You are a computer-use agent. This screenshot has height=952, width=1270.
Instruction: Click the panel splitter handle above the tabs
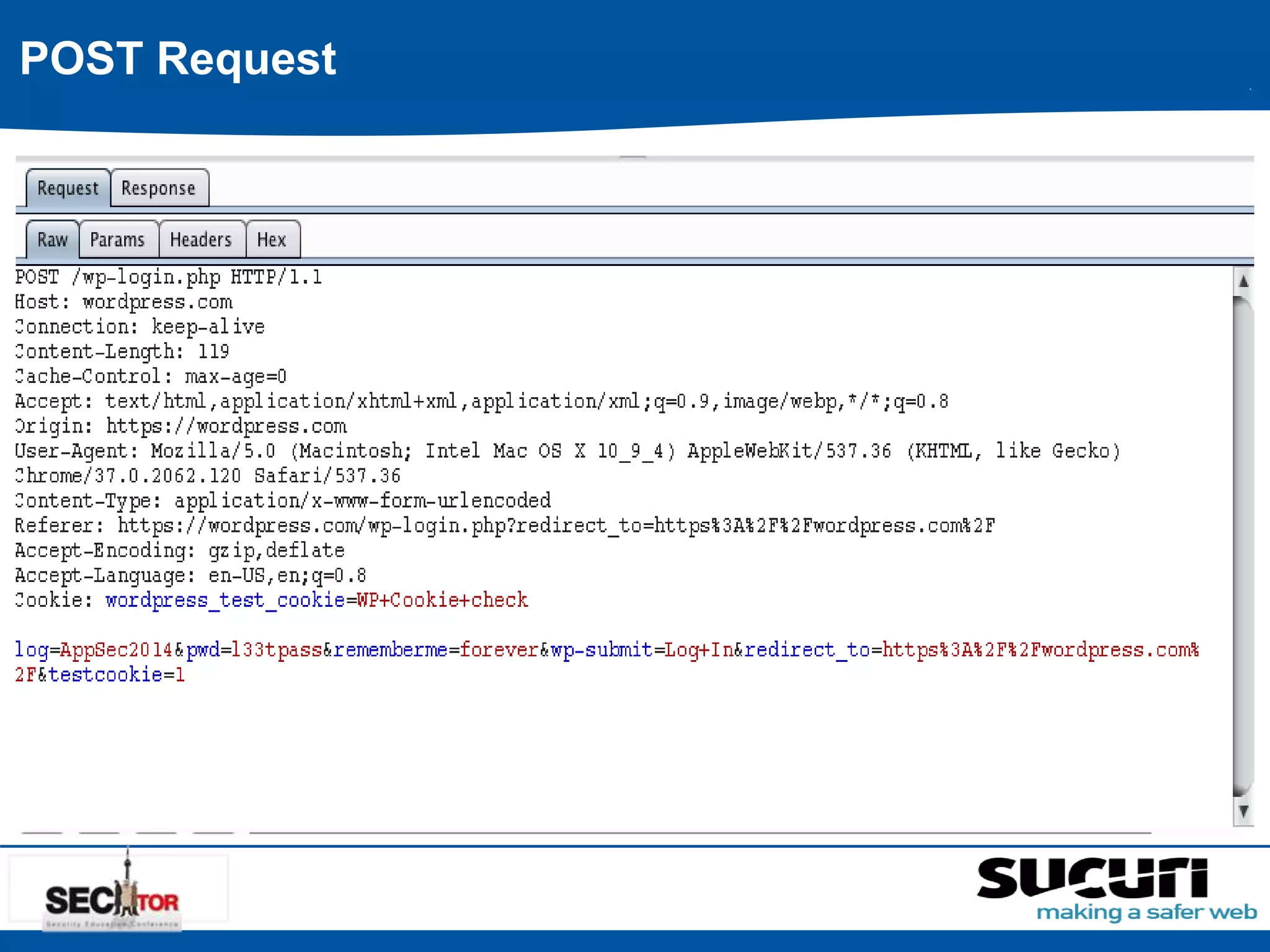pyautogui.click(x=633, y=157)
